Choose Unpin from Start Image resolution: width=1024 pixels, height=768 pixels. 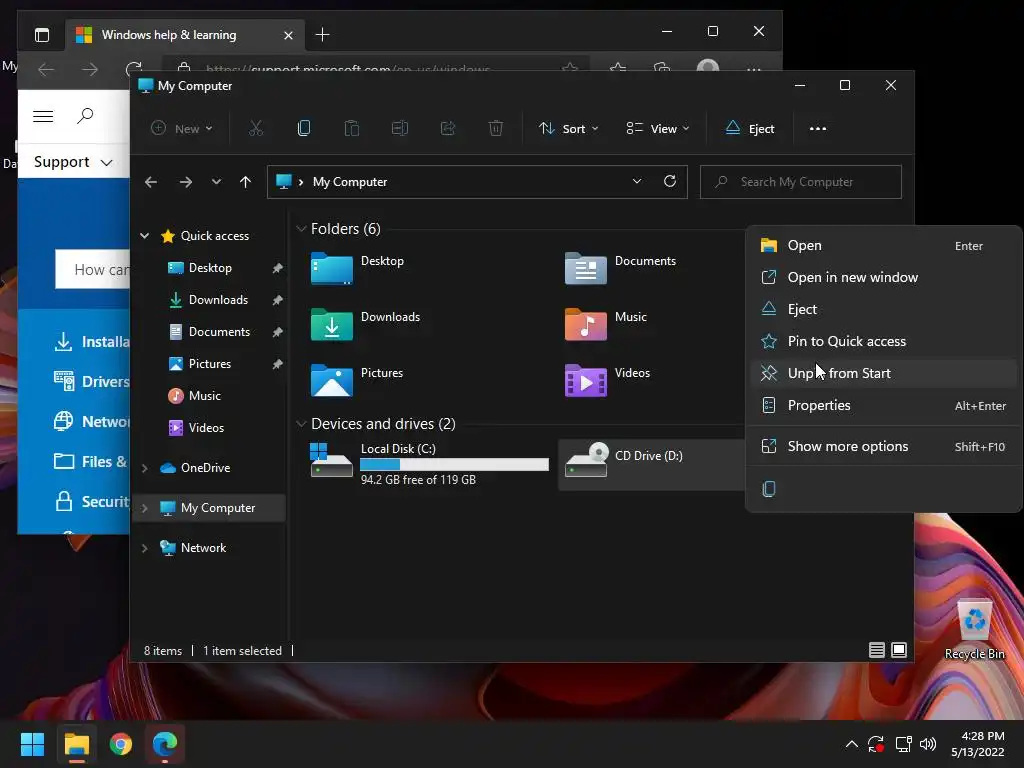point(884,374)
